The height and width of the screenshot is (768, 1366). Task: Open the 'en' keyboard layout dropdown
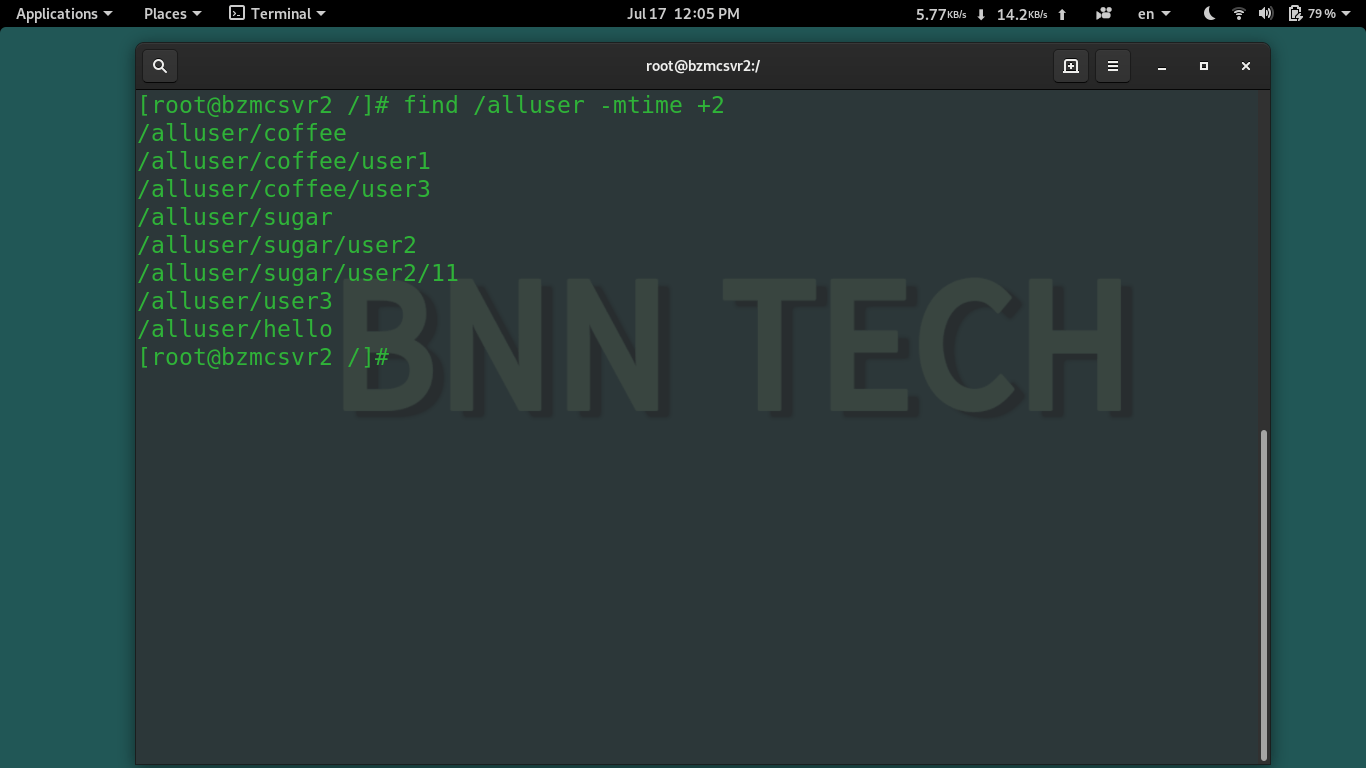[x=1150, y=14]
